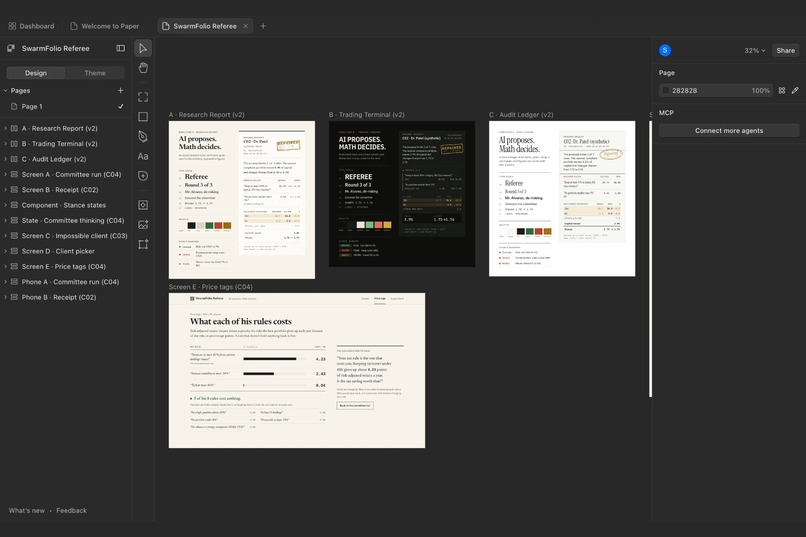Select the B - Trading Terminal artboard thumbnail

[402, 194]
